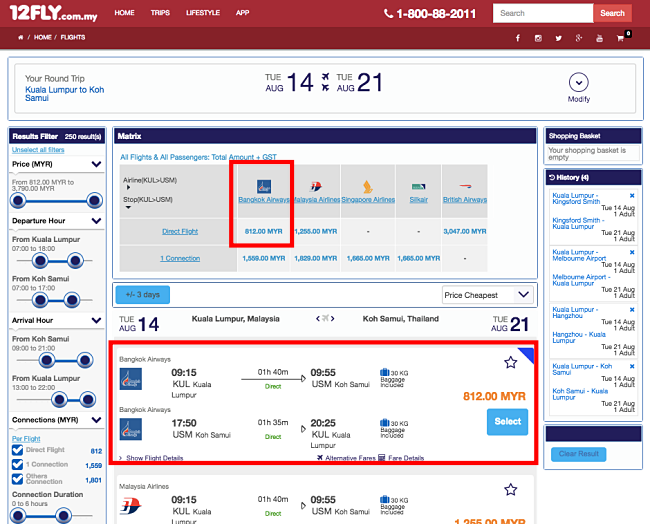
Task: Click the 30 KG baggage icon on 17:50 return flight
Action: 384,423
